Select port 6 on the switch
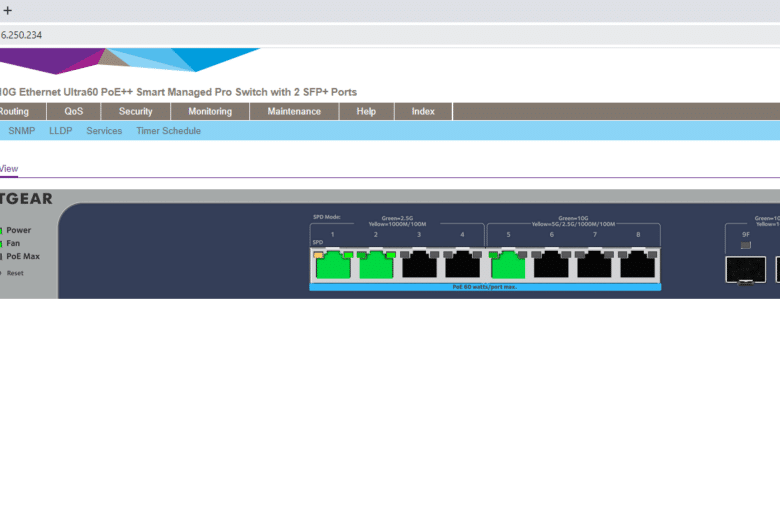 pyautogui.click(x=551, y=265)
